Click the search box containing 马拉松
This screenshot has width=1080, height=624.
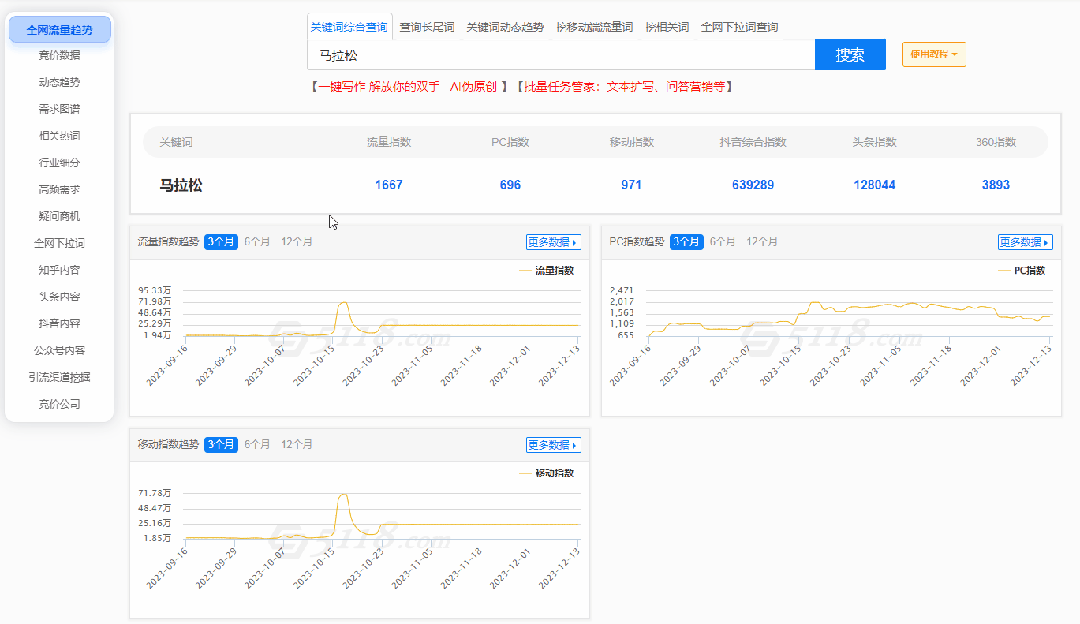pos(561,55)
